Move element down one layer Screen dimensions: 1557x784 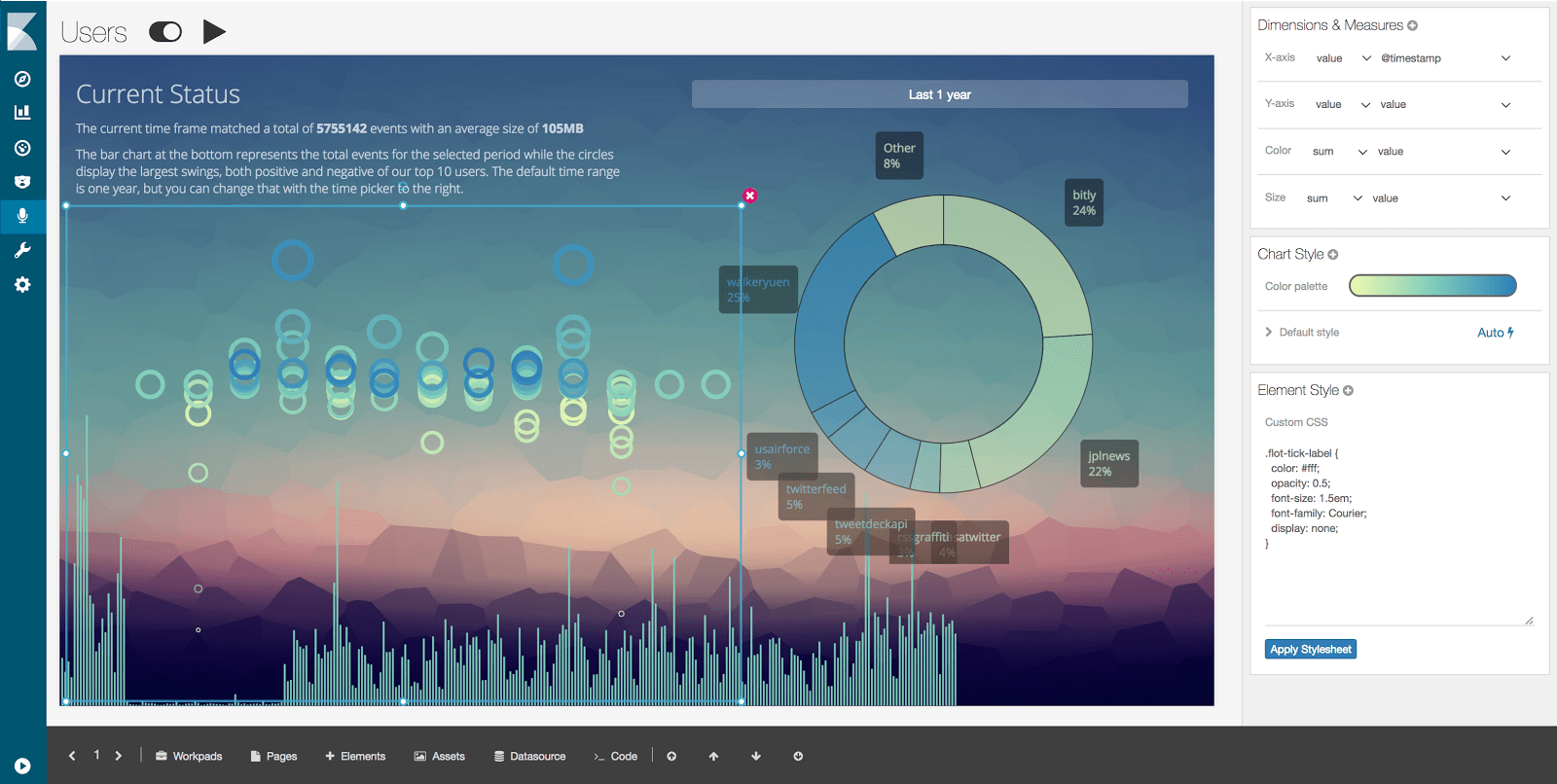[x=756, y=756]
